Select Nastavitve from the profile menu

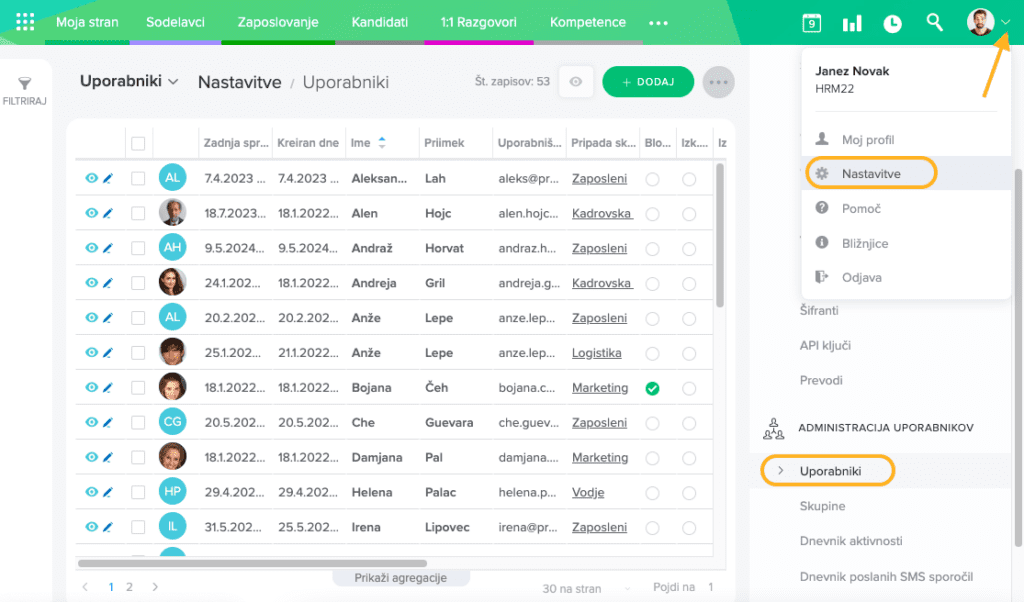click(x=871, y=174)
